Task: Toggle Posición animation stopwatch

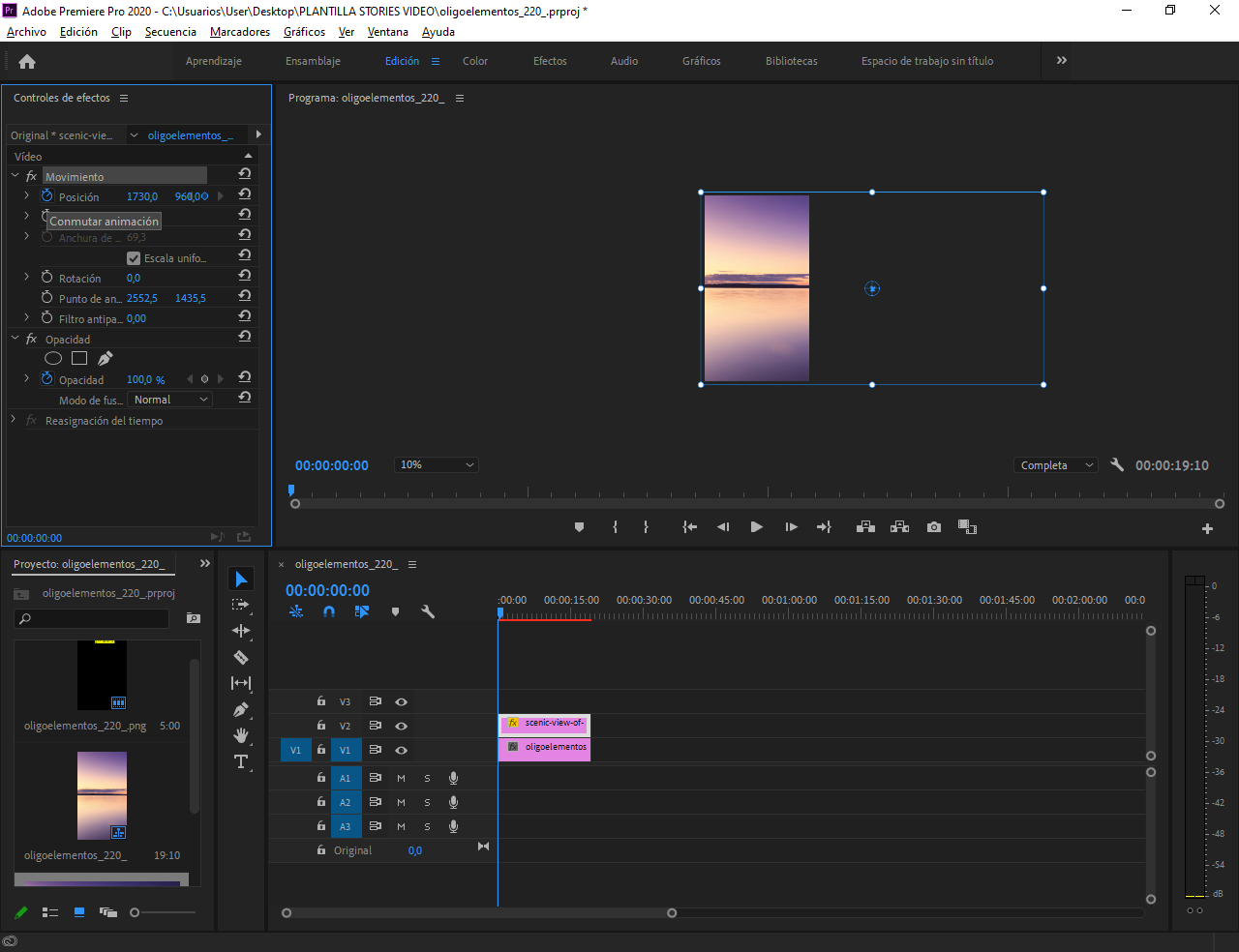Action: coord(46,196)
